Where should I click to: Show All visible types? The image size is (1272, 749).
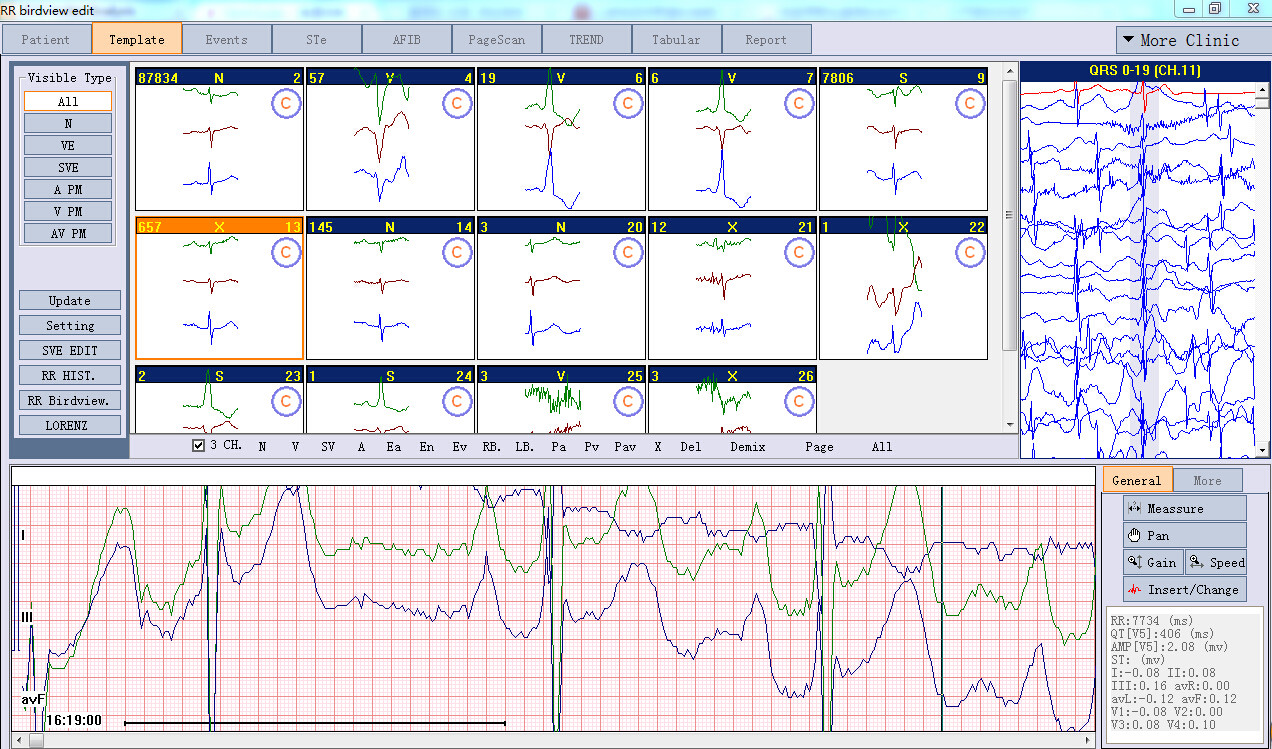click(68, 101)
